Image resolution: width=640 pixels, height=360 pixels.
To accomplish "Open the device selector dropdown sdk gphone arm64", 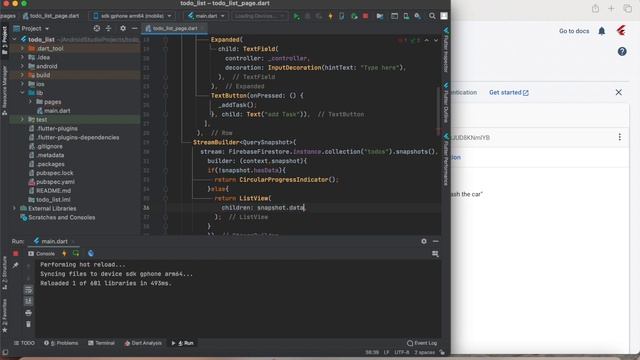I will click(133, 16).
